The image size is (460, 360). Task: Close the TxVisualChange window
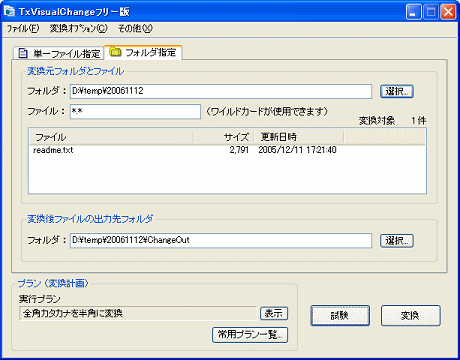(448, 12)
